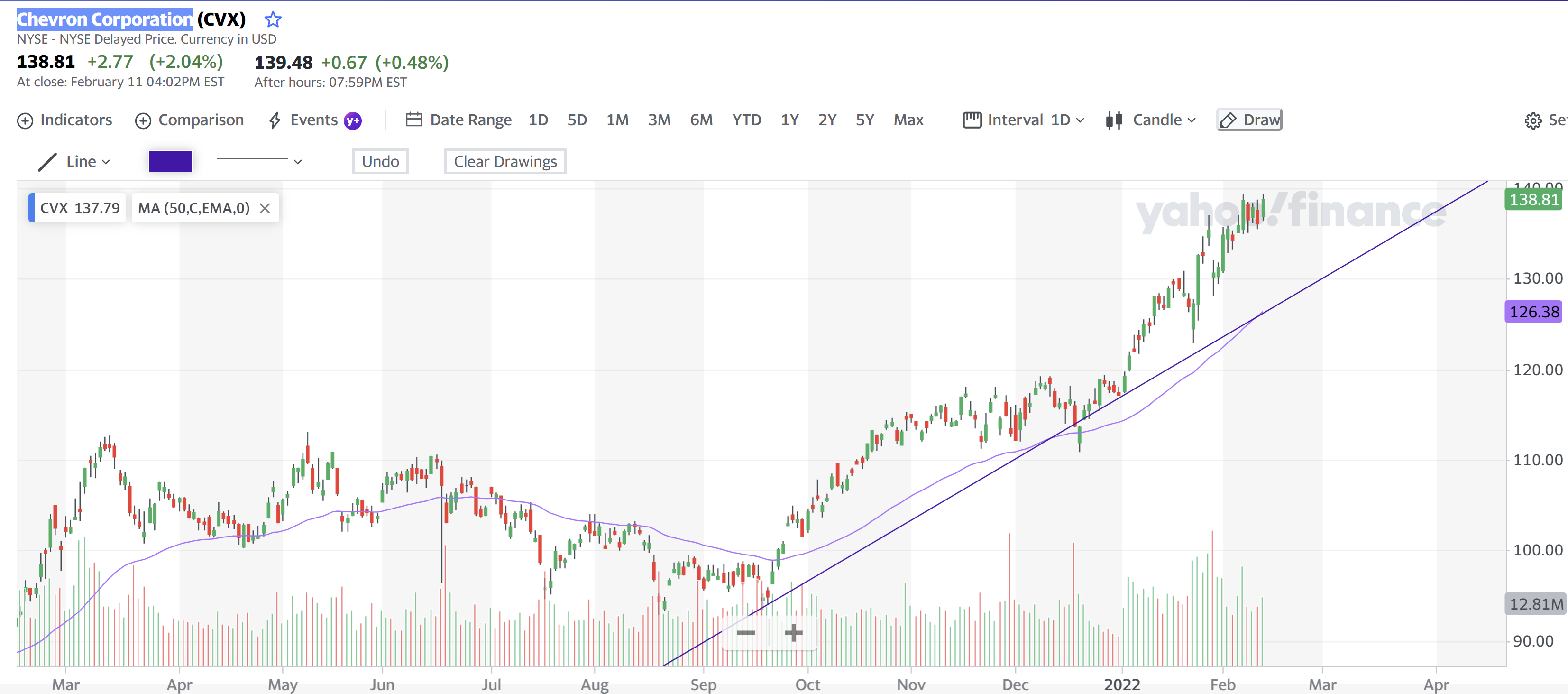This screenshot has width=1568, height=694.
Task: Select the 3M date range
Action: 659,120
